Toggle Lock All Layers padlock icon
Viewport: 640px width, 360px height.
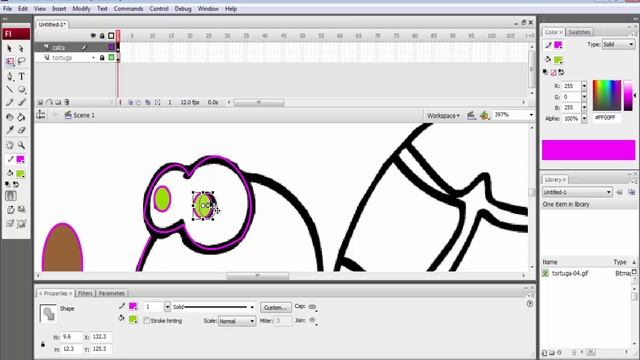(x=102, y=36)
